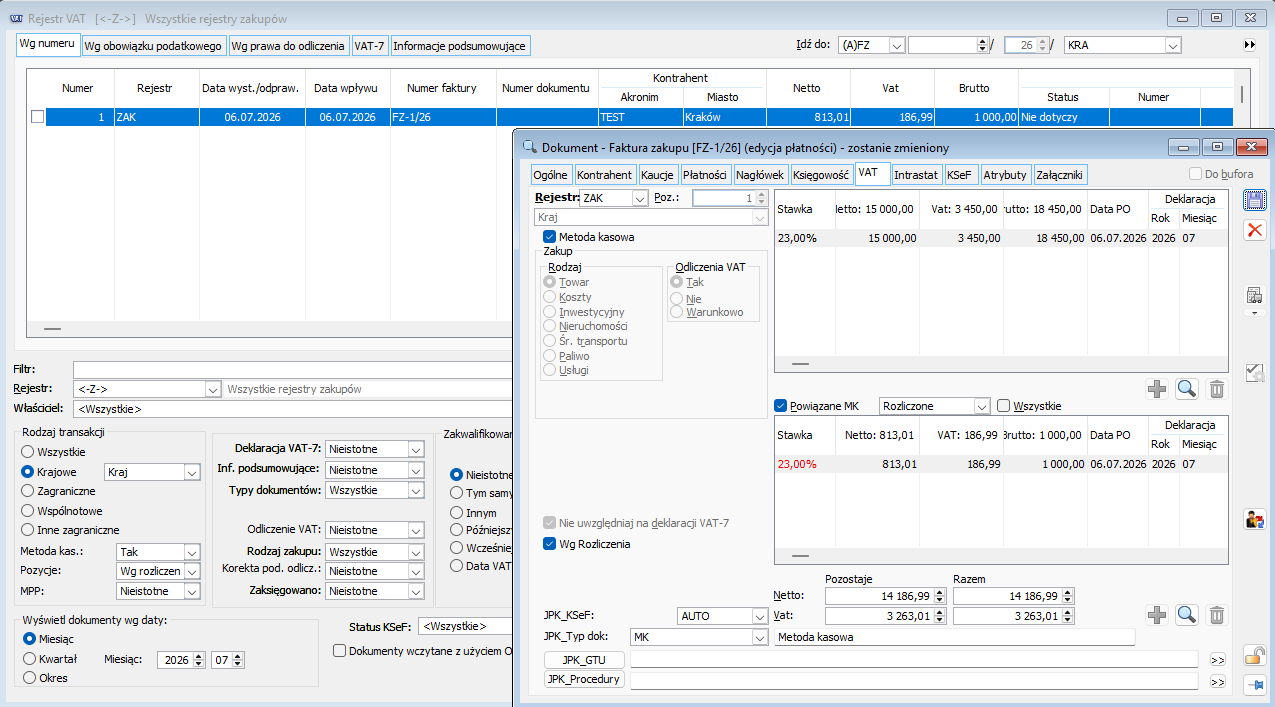
Task: Switch to the Intrastat tab
Action: click(916, 175)
